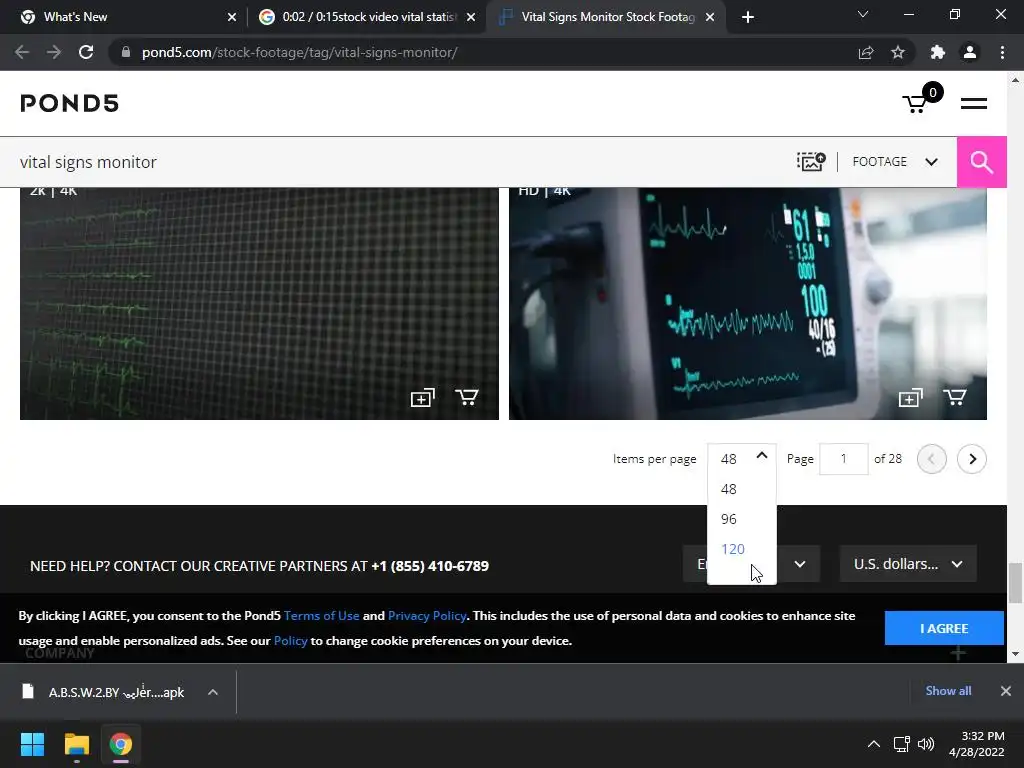Screen dimensions: 1024x768
Task: Add green grid ECG clip to collection
Action: click(422, 398)
